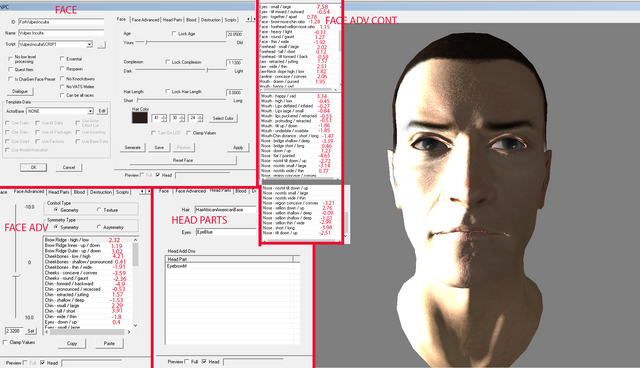Click Save below the hair color
Image resolution: width=640 pixels, height=368 pixels.
[x=159, y=147]
